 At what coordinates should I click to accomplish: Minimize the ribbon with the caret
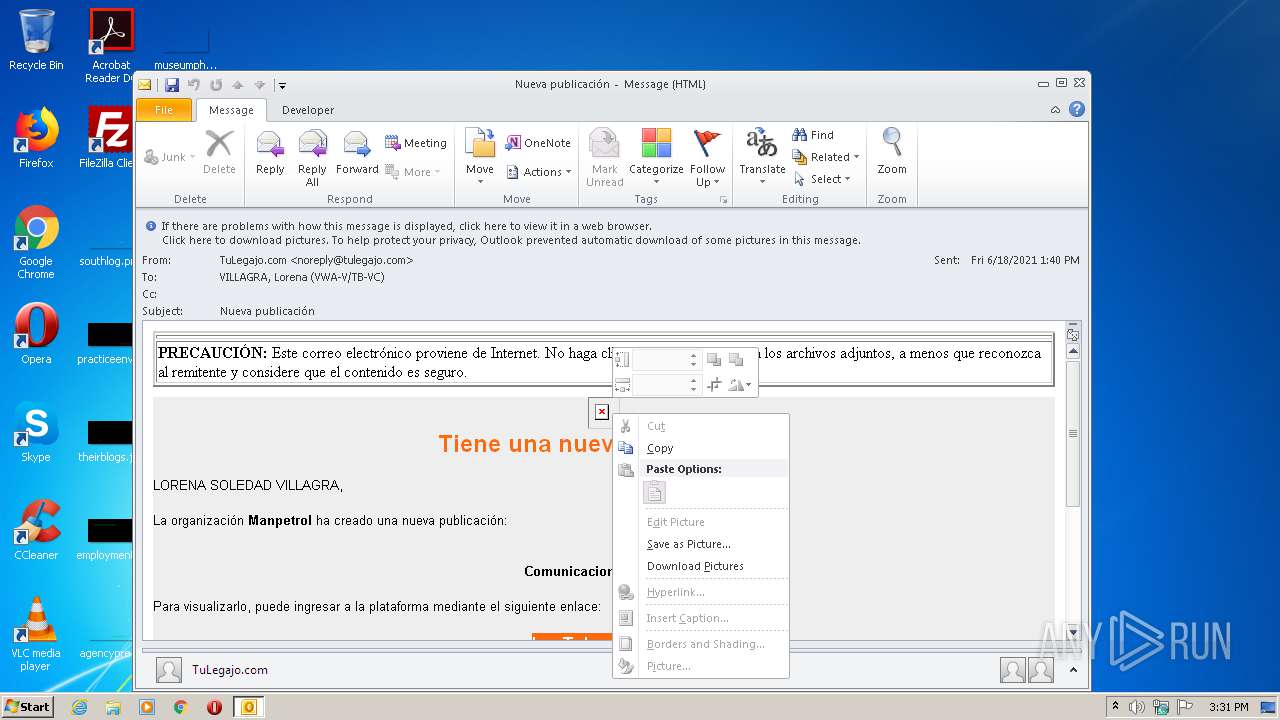(1056, 110)
